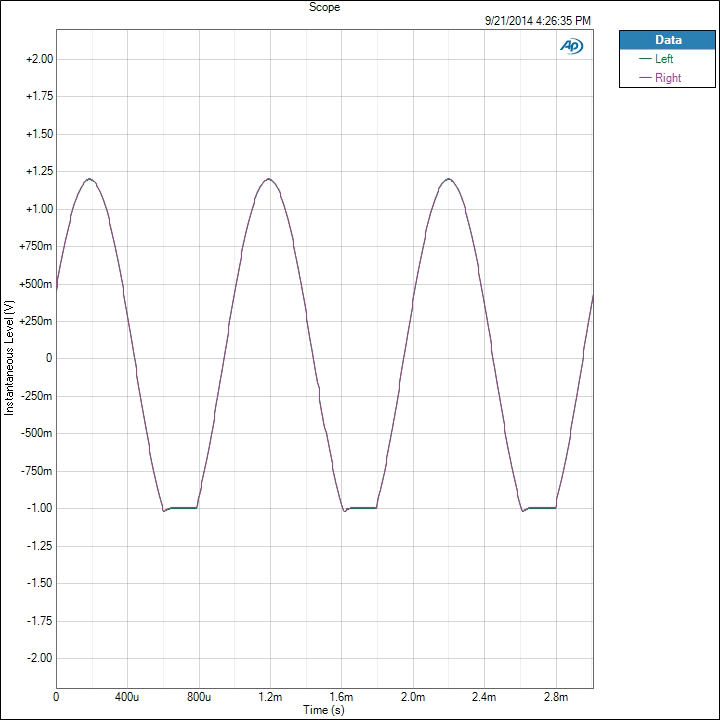
Task: Click the -1.75 Y-axis tick label
Action: click(39, 621)
